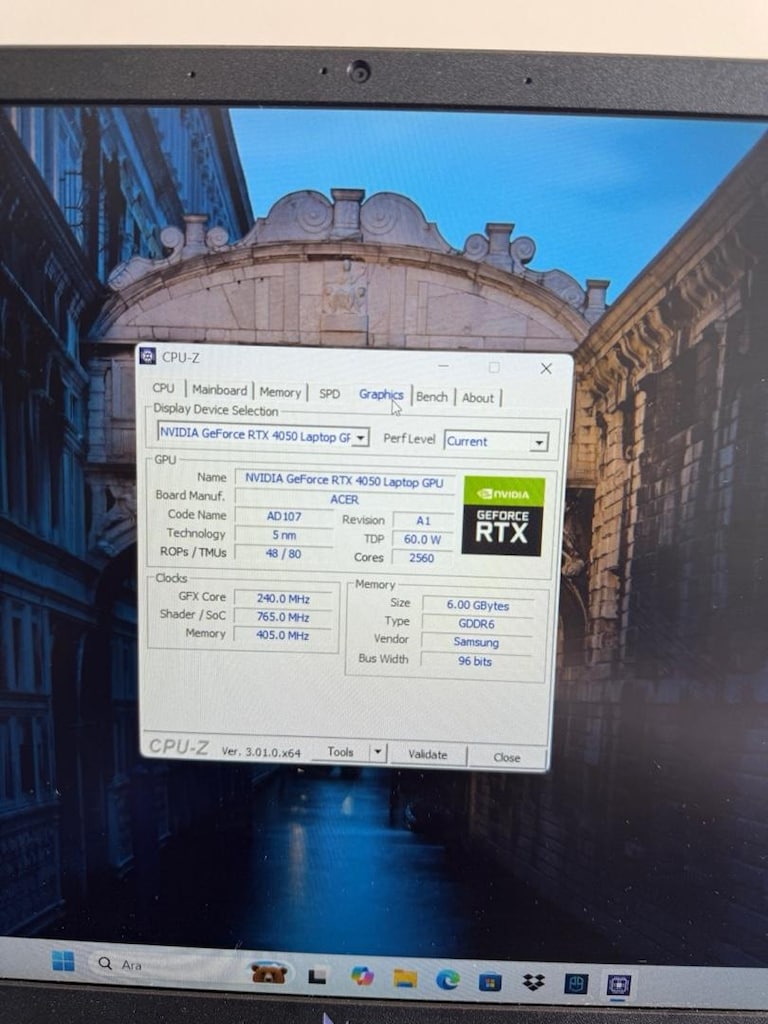Click the Close button at bottom

coord(507,758)
